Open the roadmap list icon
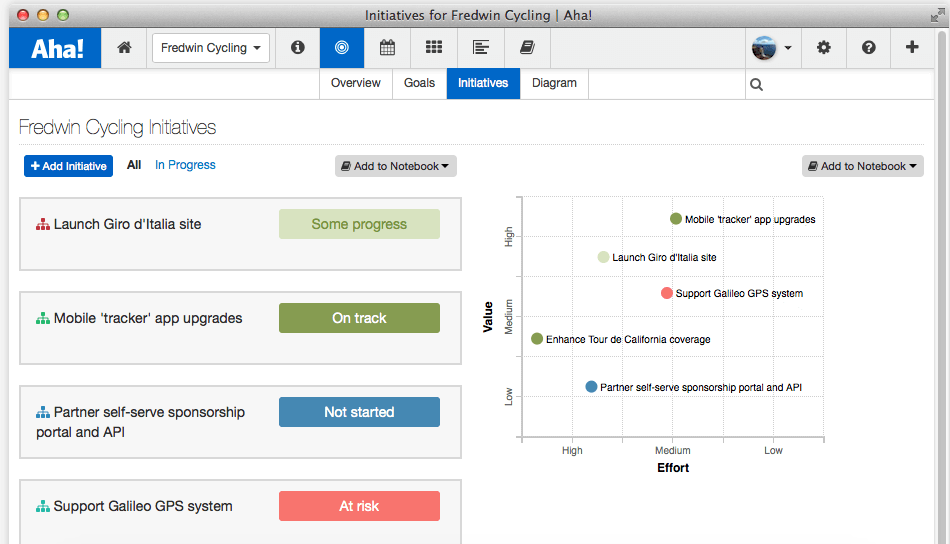 pyautogui.click(x=481, y=47)
